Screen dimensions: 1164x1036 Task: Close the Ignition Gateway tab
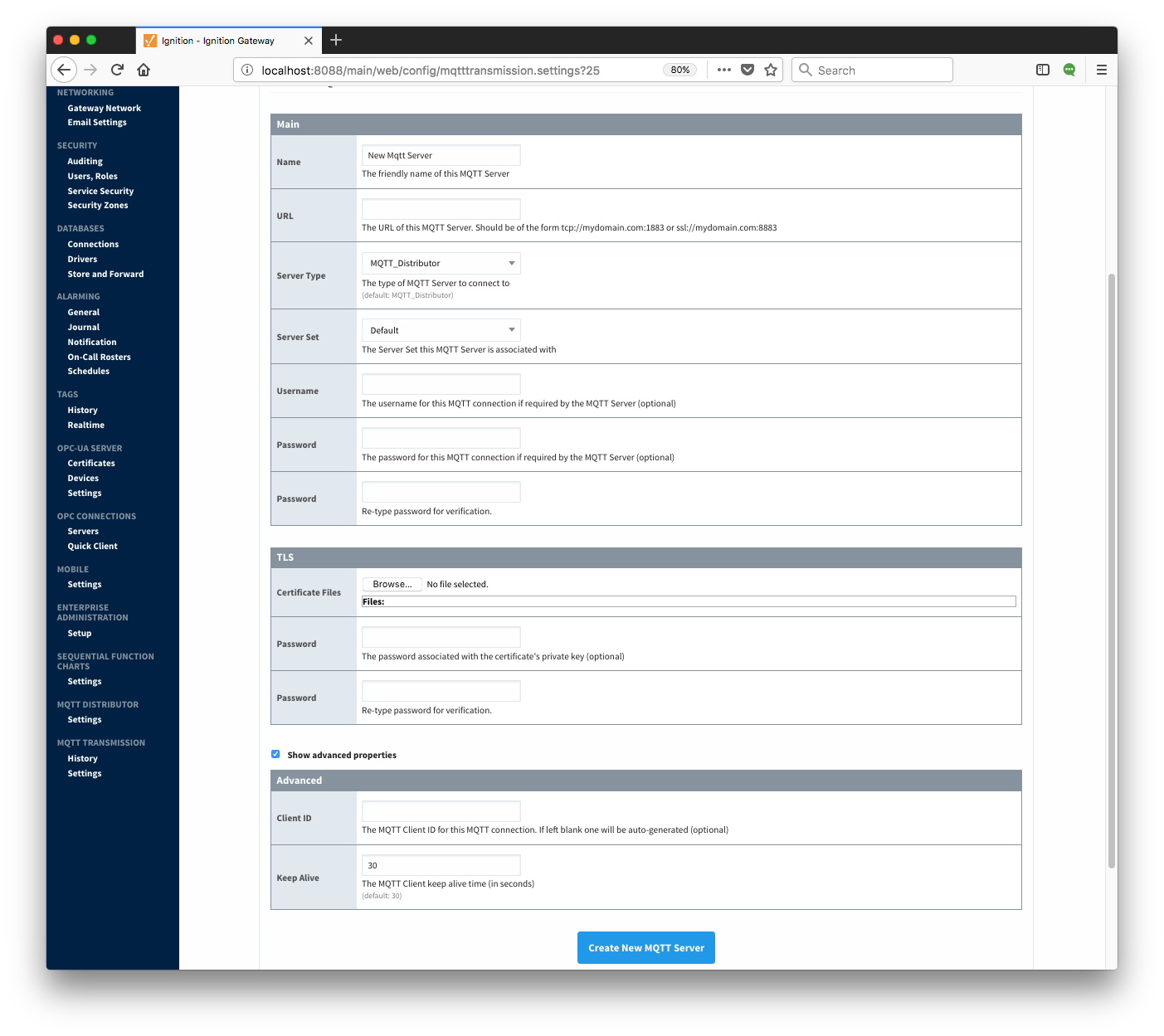tap(309, 41)
